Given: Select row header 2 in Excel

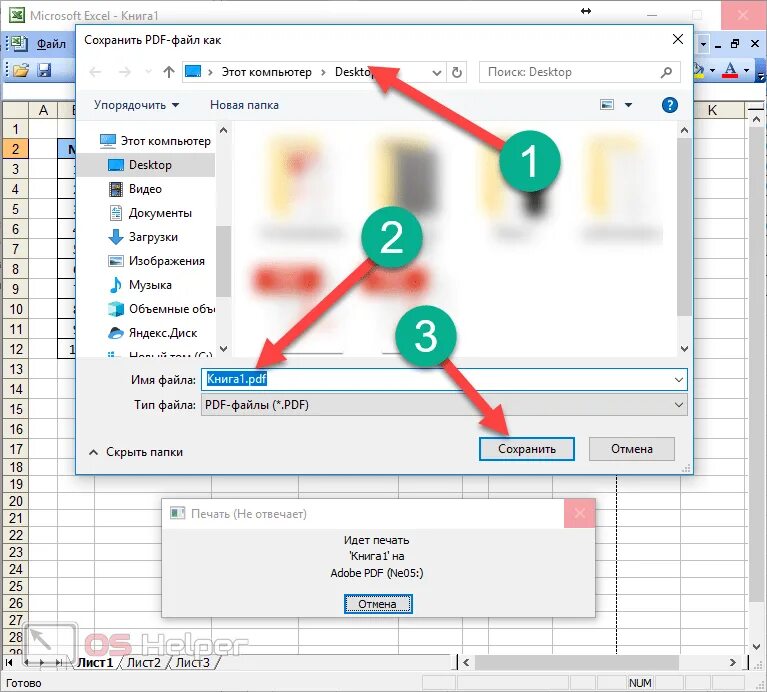Looking at the screenshot, I should click(x=16, y=149).
